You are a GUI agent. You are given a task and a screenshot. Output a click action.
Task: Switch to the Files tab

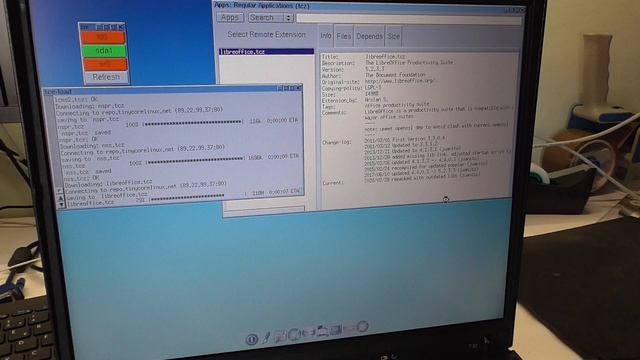[344, 36]
